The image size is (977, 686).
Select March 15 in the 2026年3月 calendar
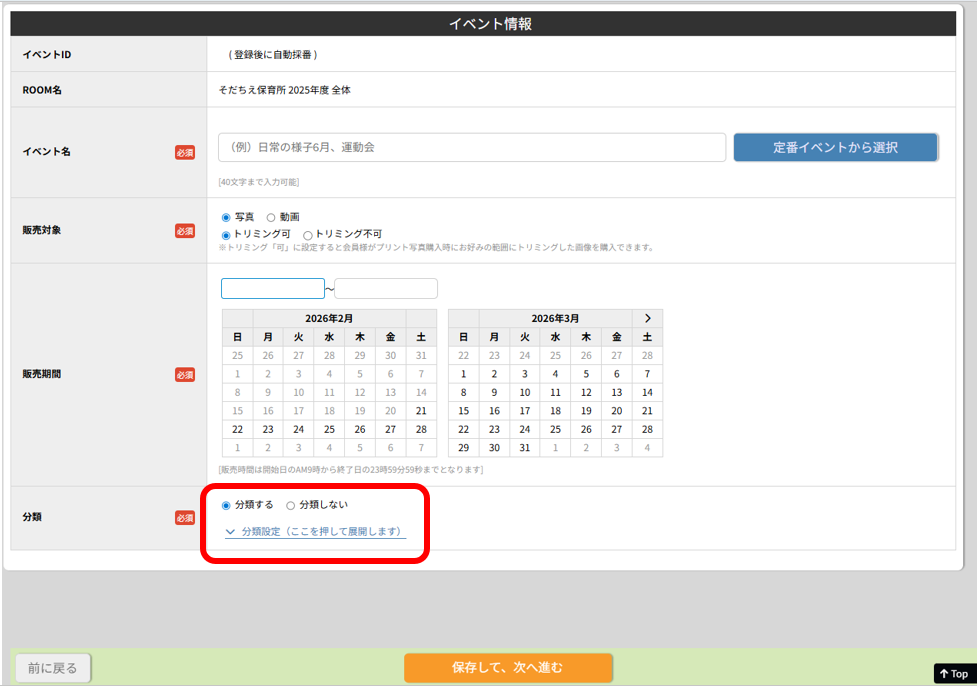[x=463, y=410]
